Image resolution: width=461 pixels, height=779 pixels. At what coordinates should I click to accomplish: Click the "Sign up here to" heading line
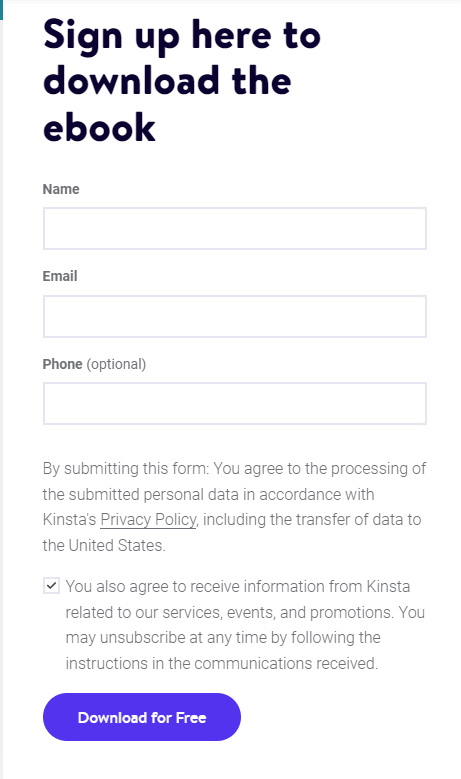(182, 36)
